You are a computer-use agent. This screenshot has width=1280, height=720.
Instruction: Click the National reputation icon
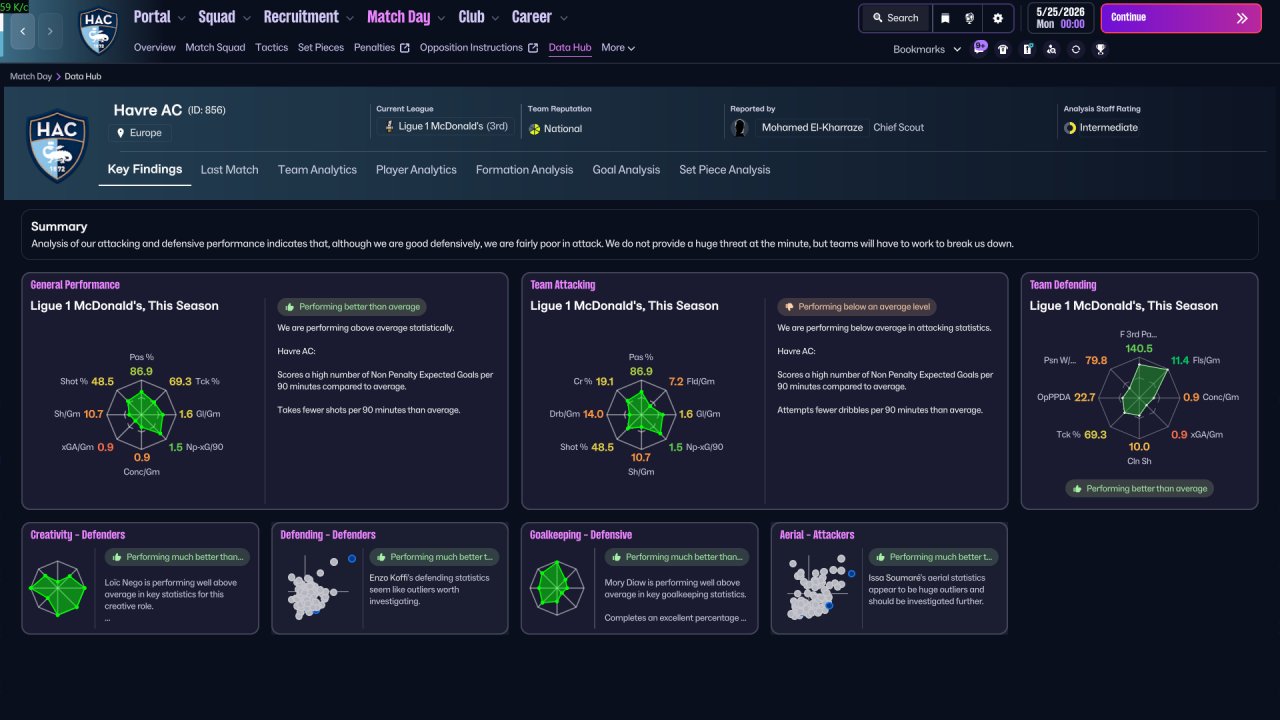pyautogui.click(x=535, y=129)
